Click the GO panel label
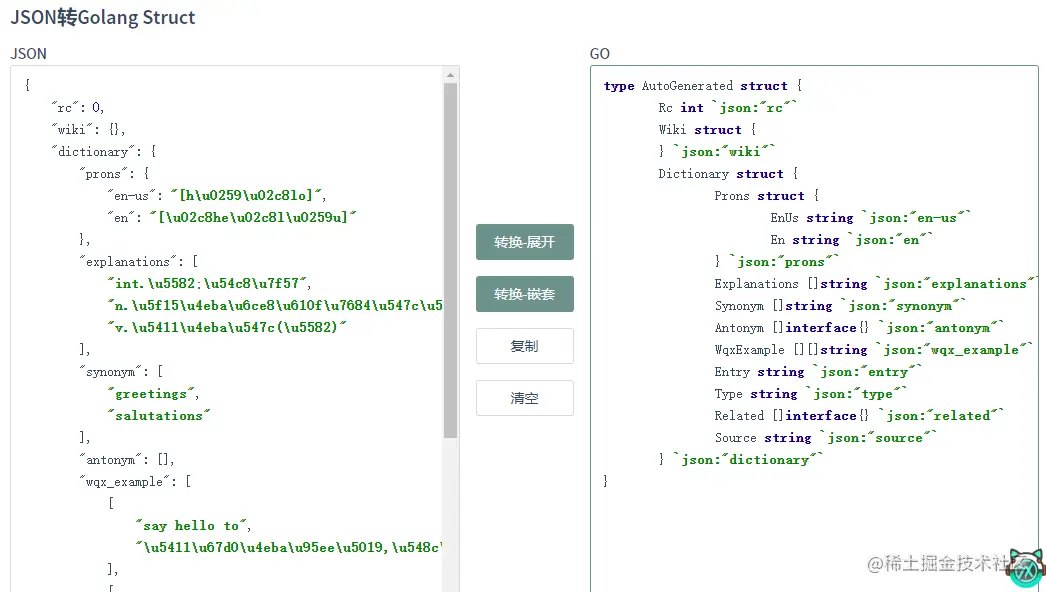 600,54
